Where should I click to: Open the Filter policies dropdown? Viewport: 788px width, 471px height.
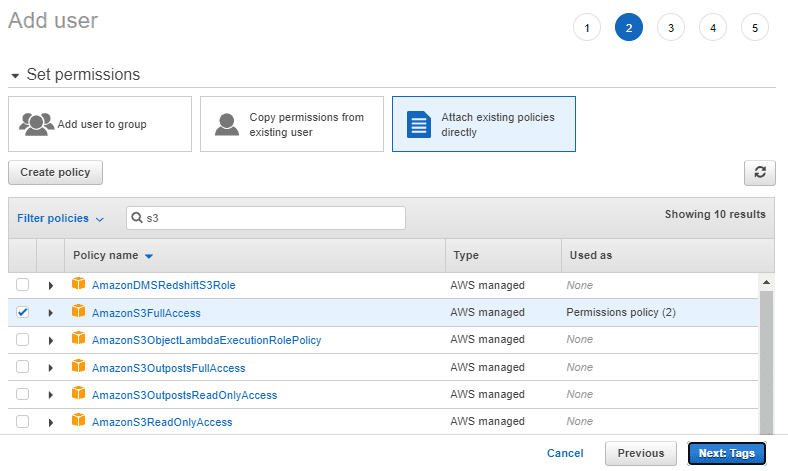(x=60, y=218)
